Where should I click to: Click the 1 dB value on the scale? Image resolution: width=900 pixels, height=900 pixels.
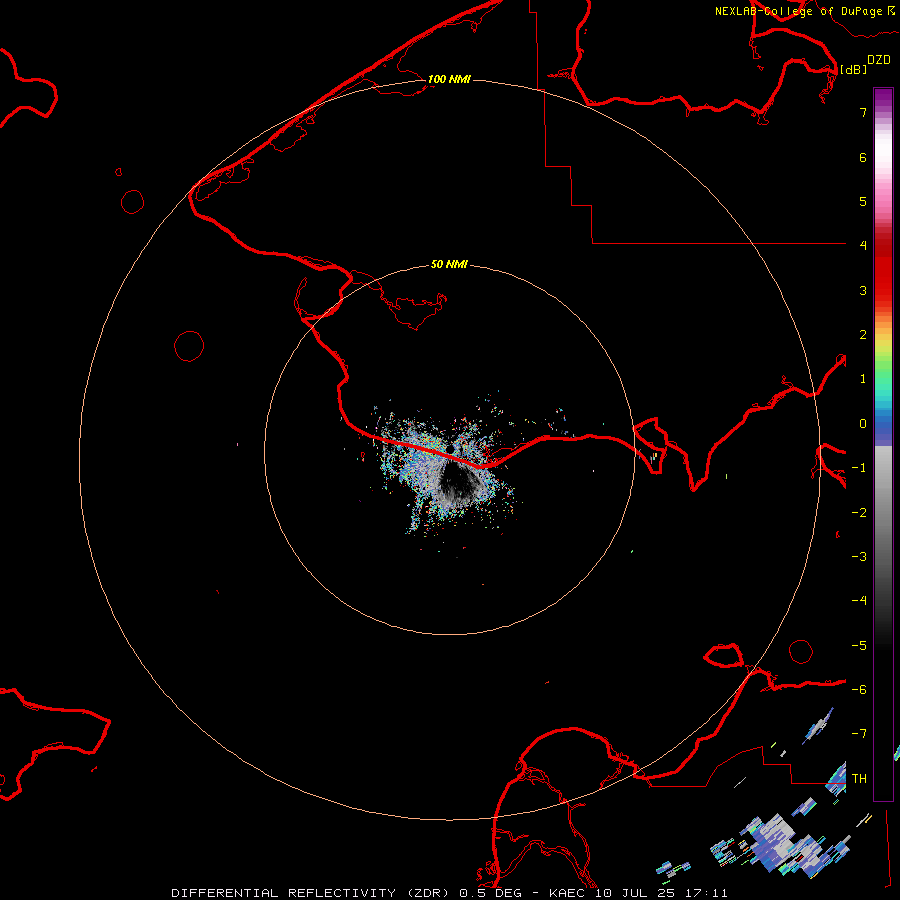coord(863,379)
